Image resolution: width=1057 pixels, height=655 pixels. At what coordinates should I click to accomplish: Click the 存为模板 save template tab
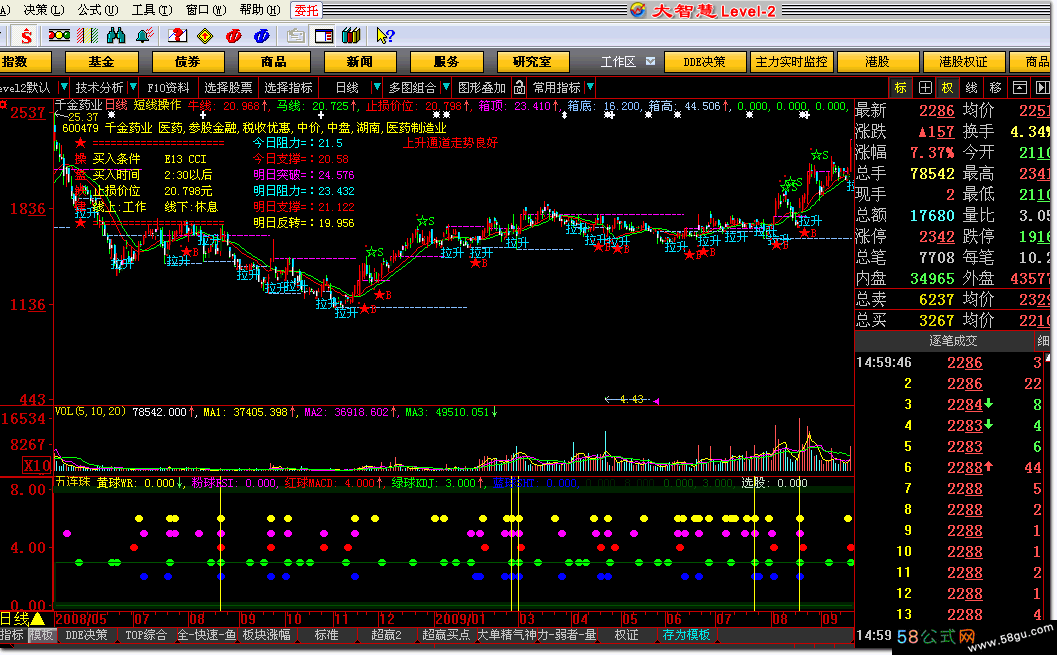pyautogui.click(x=686, y=635)
